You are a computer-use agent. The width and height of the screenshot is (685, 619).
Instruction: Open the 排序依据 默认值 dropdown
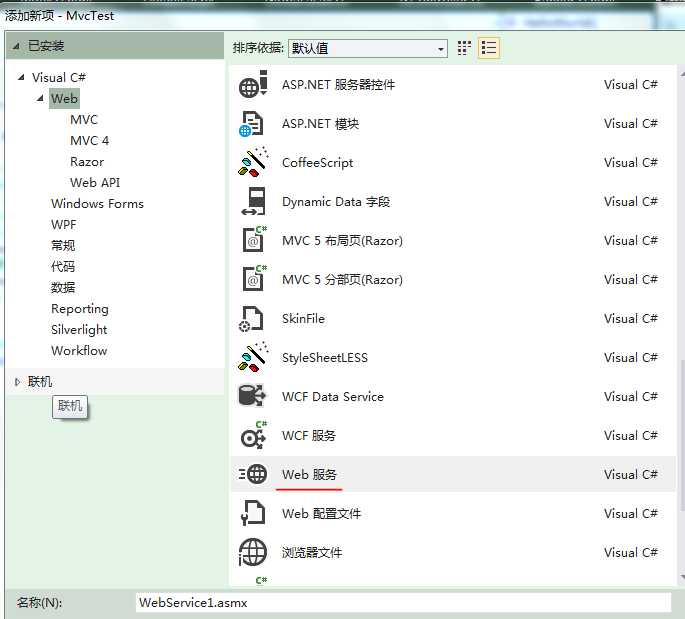(x=368, y=48)
